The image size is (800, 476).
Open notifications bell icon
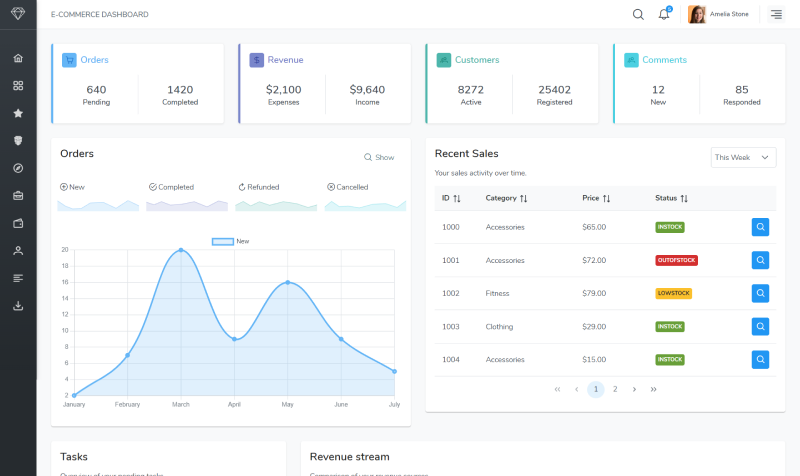664,14
